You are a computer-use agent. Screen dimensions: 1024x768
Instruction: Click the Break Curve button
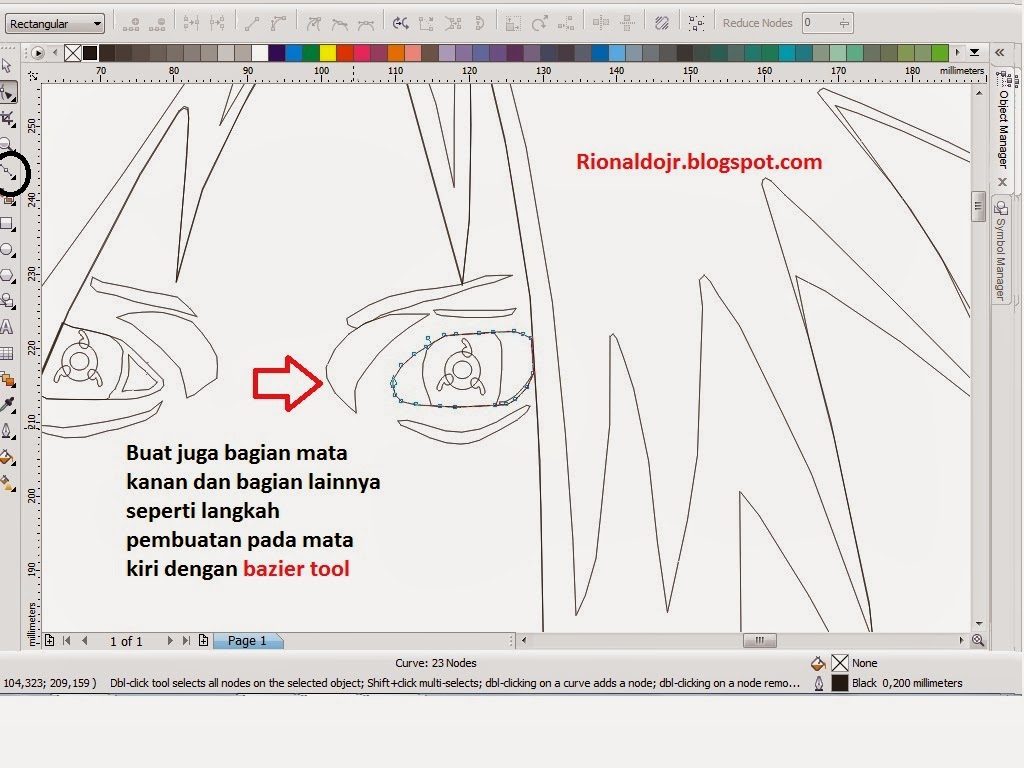coord(217,24)
